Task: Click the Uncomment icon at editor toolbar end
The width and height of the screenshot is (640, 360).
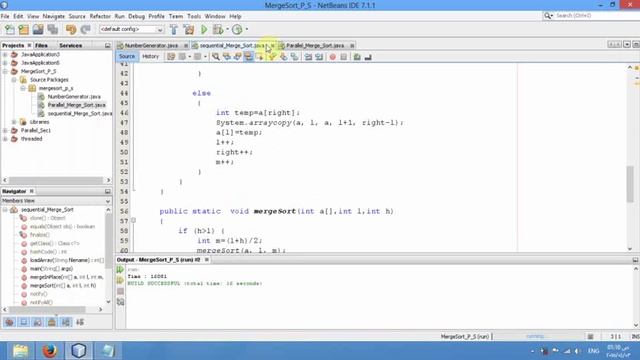Action: pyautogui.click(x=368, y=57)
